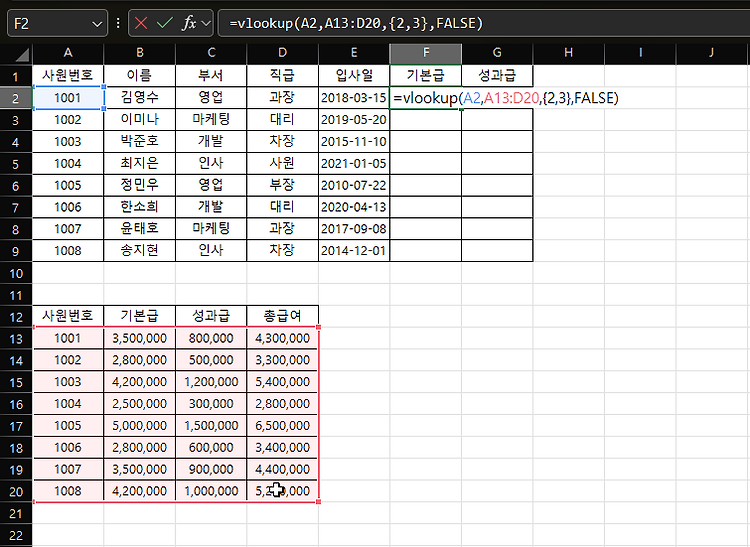Image resolution: width=750 pixels, height=547 pixels.
Task: Click the value 5,000,000
Action: tap(139, 426)
